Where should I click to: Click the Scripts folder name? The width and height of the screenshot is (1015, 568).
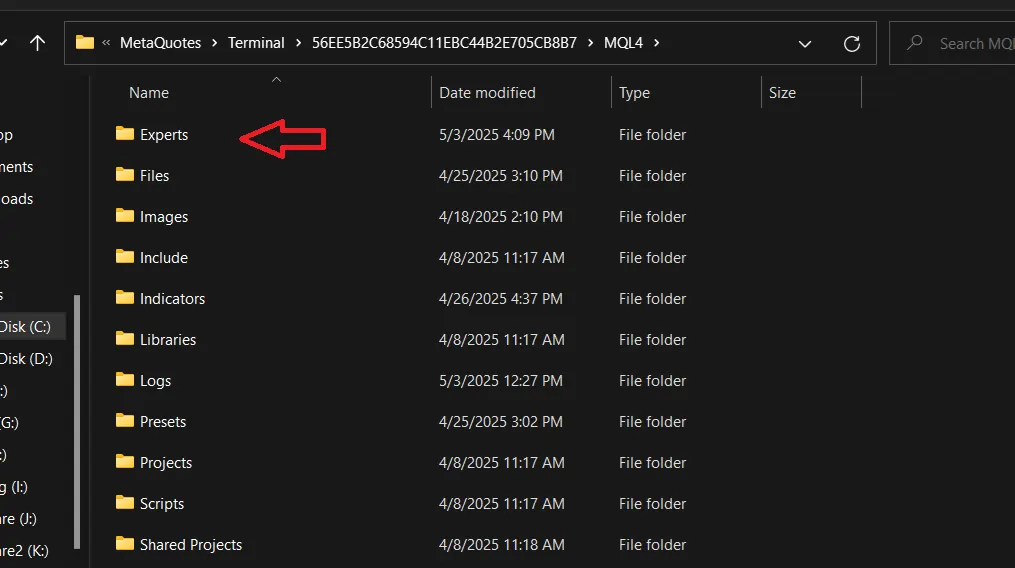[x=162, y=504]
